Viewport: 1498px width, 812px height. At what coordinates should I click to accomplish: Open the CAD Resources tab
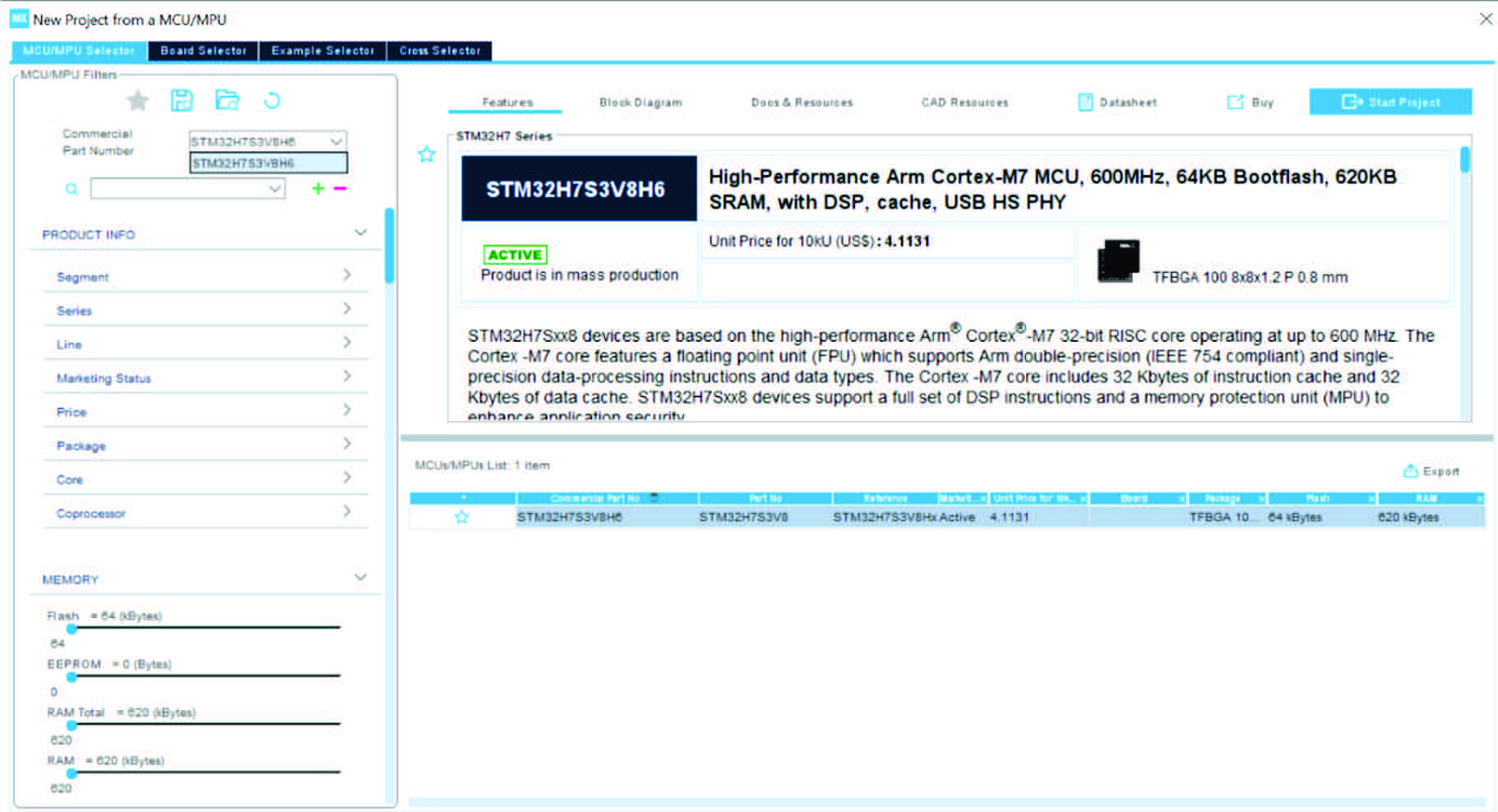click(x=964, y=103)
